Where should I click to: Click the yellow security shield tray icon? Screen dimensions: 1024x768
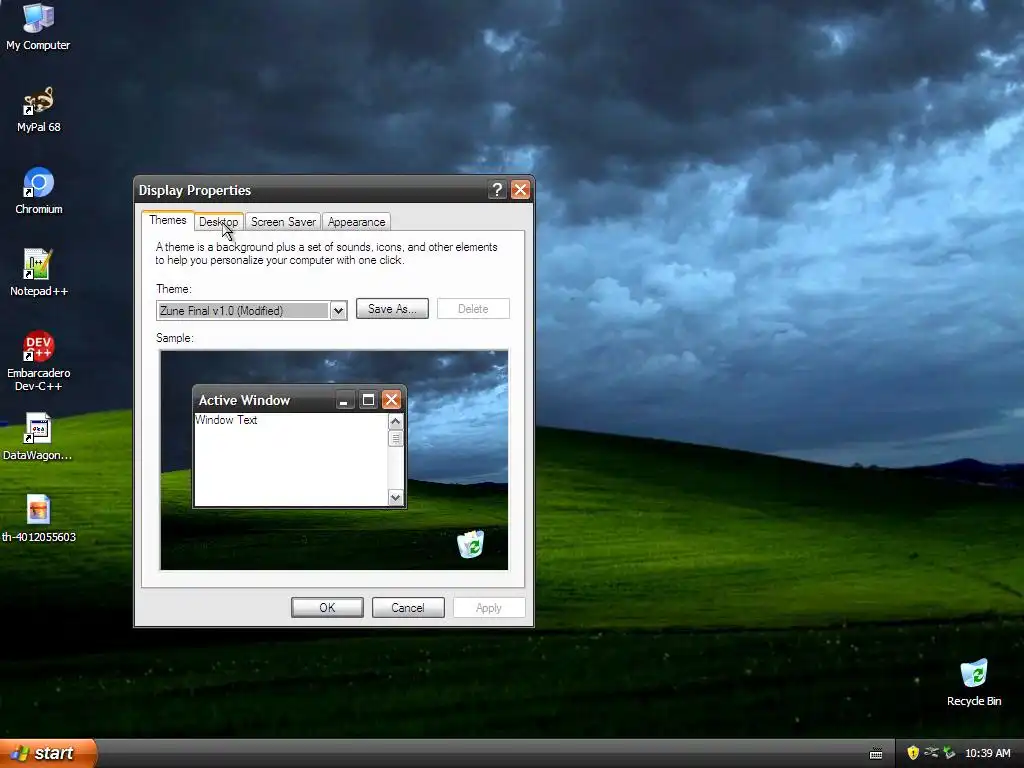point(913,753)
